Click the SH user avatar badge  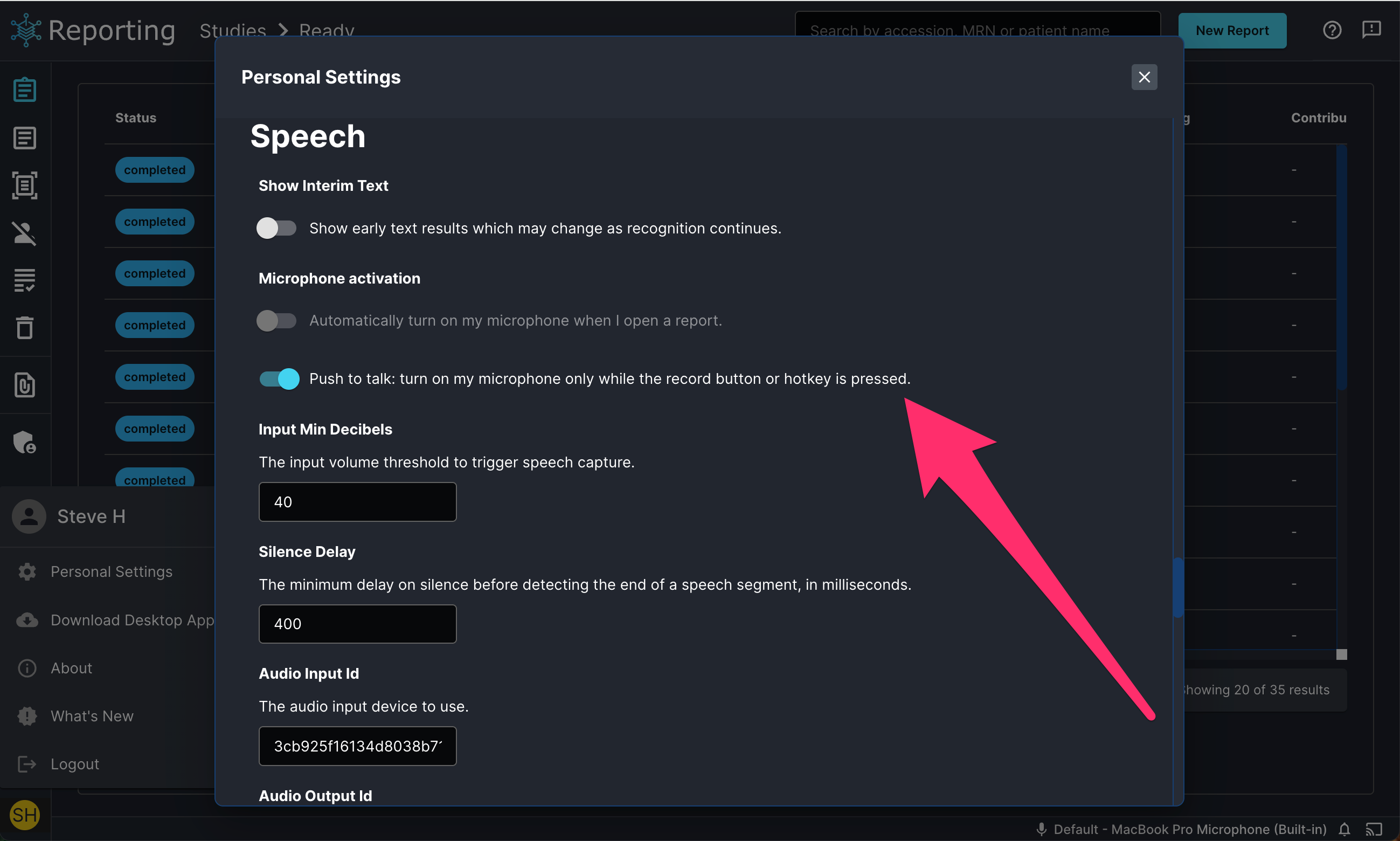point(25,815)
